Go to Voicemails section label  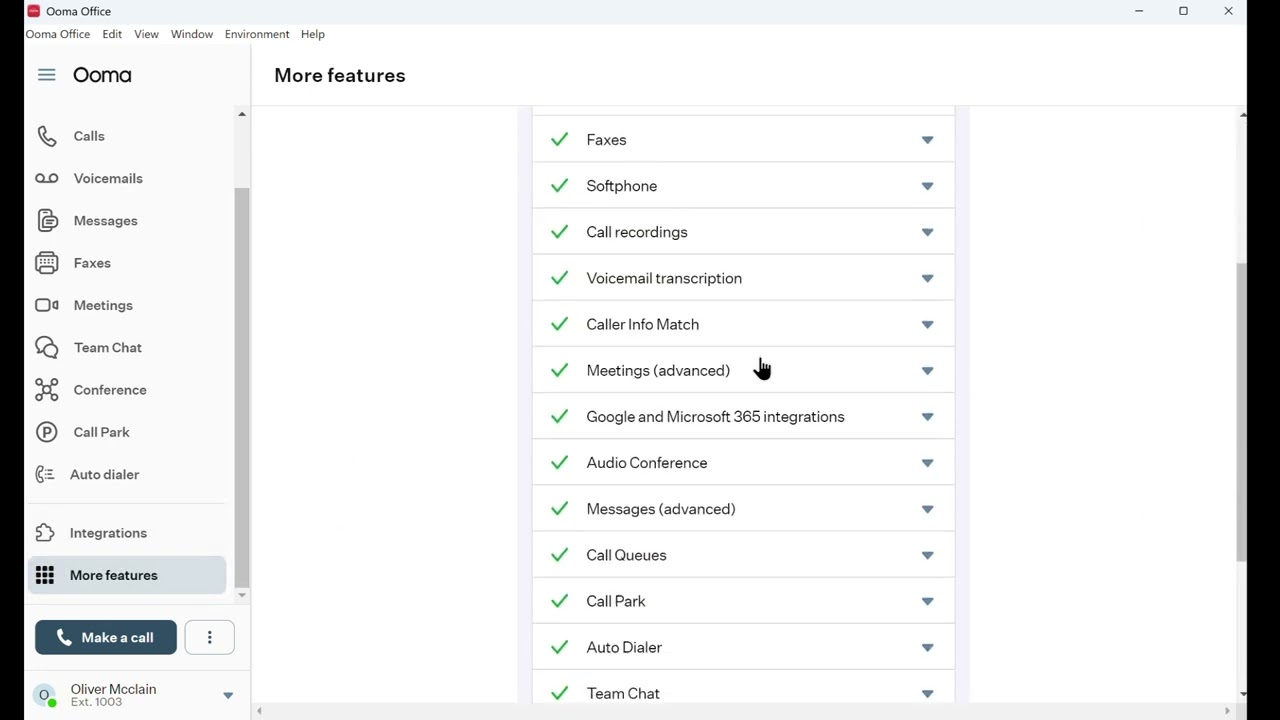point(108,178)
